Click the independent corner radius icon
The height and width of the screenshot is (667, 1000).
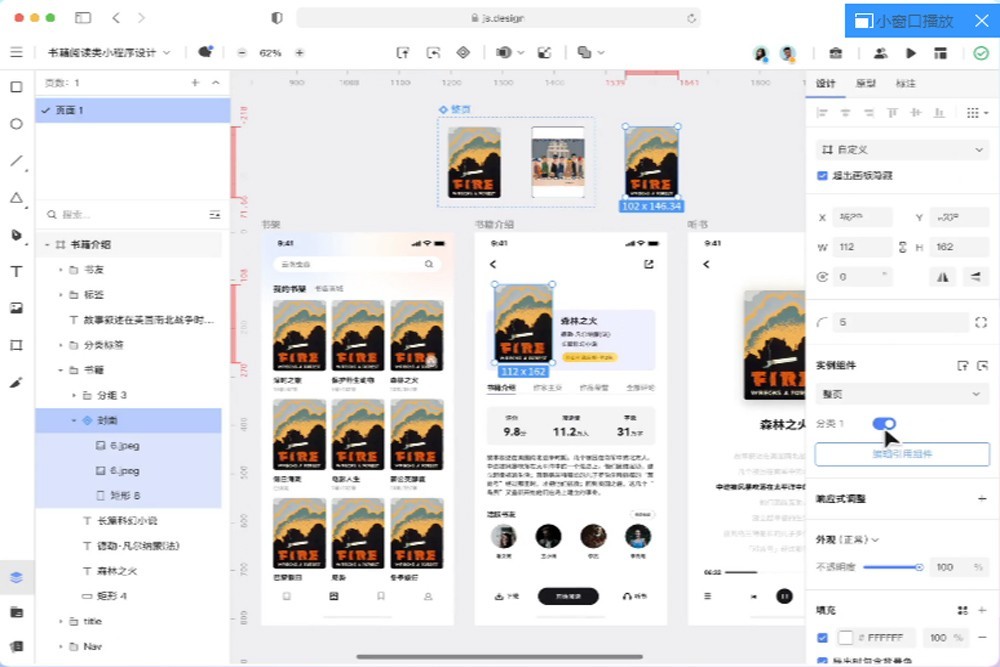point(981,323)
